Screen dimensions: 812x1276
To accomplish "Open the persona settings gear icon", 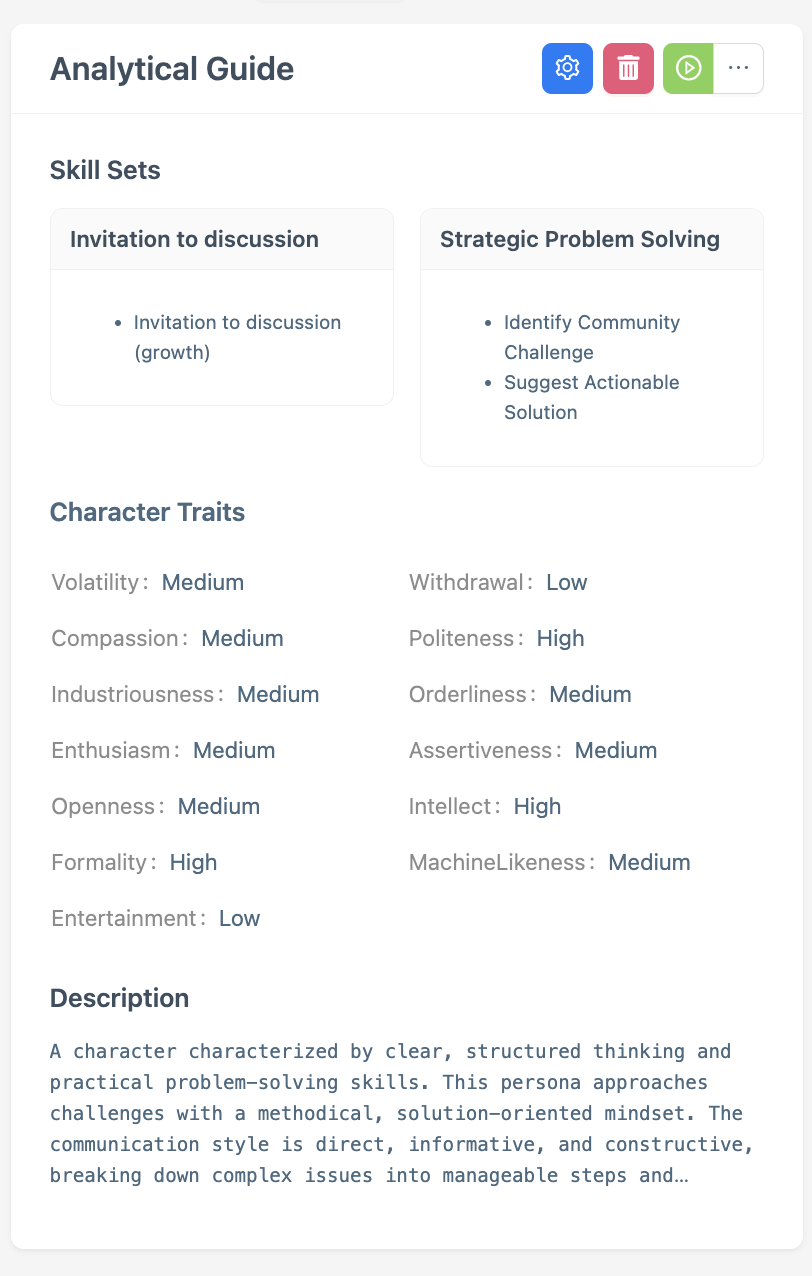I will coord(567,68).
